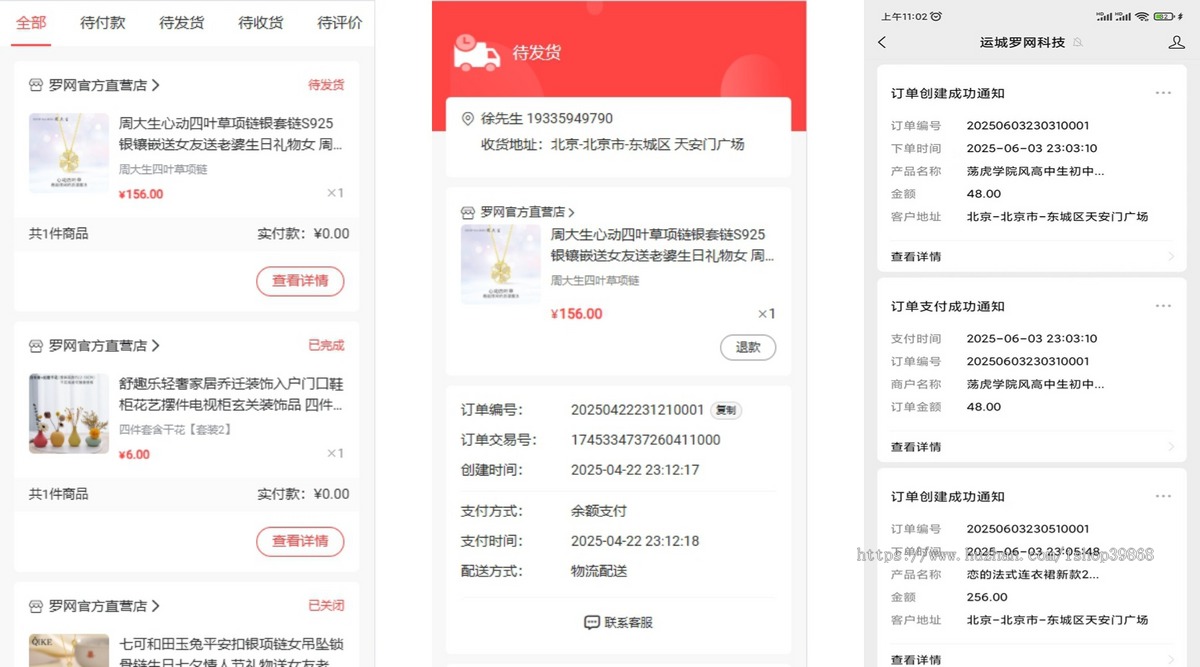Click shop icon in 已完成 order card
The width and height of the screenshot is (1200, 667).
[x=36, y=345]
